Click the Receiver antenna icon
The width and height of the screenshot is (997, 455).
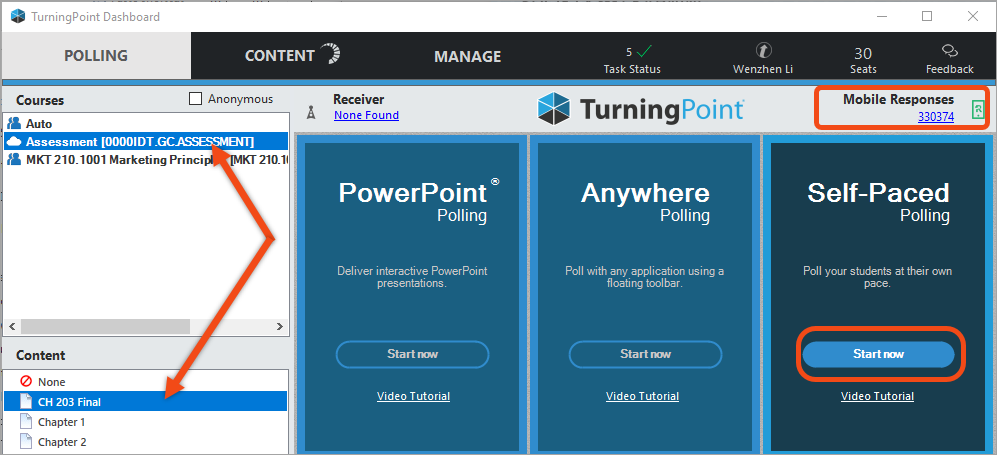(311, 113)
